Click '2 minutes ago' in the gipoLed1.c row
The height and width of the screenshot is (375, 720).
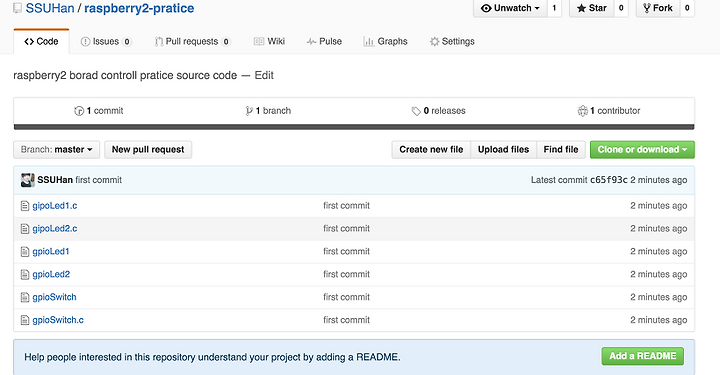coord(658,206)
